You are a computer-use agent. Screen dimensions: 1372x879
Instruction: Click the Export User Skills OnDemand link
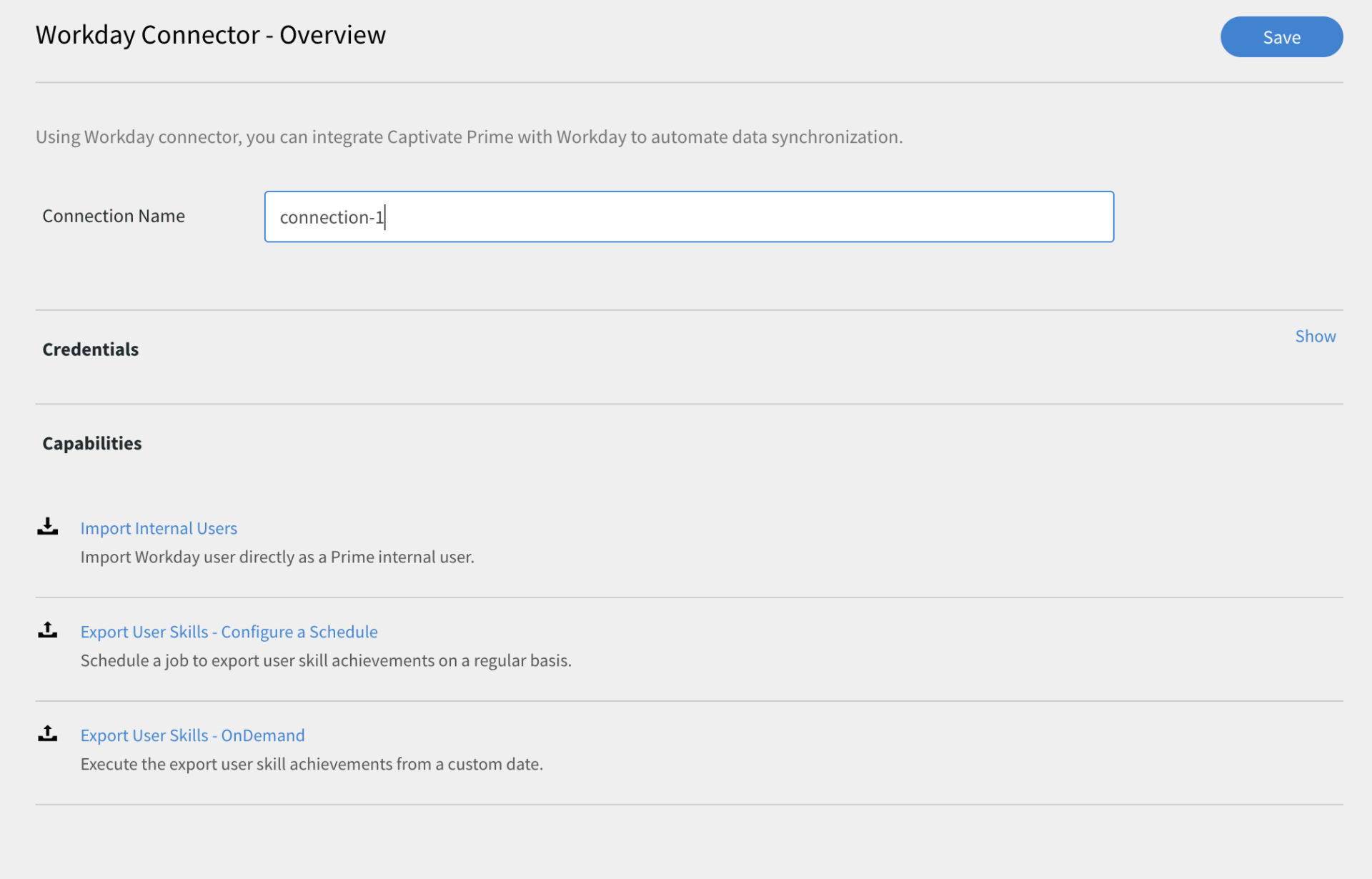(192, 734)
